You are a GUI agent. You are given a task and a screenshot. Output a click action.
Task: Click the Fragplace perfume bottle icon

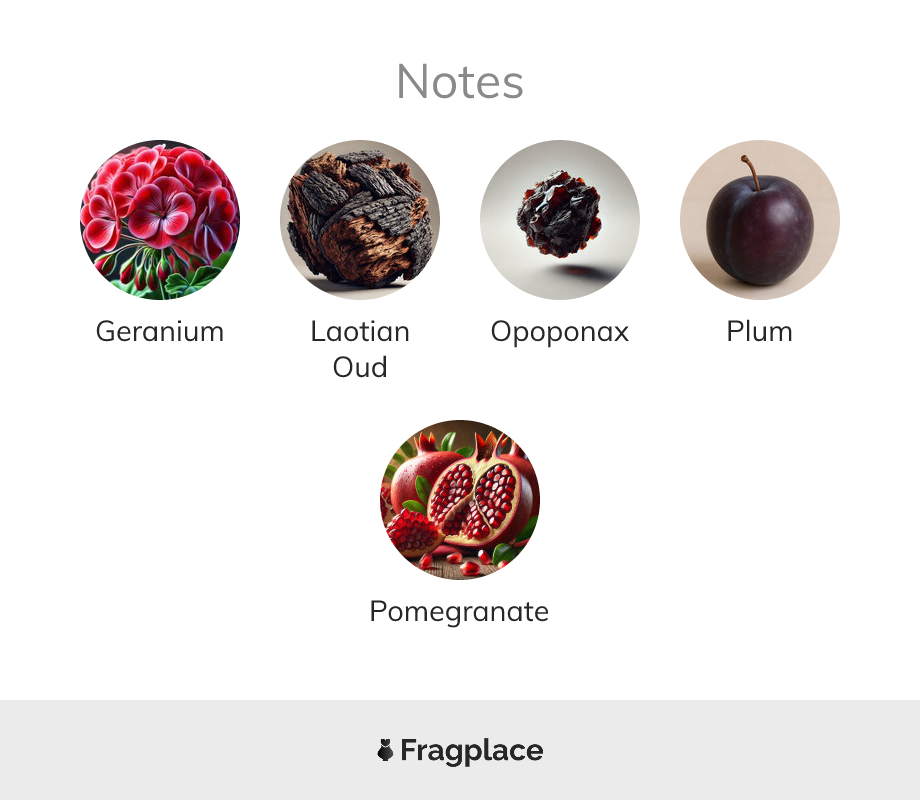(x=385, y=750)
